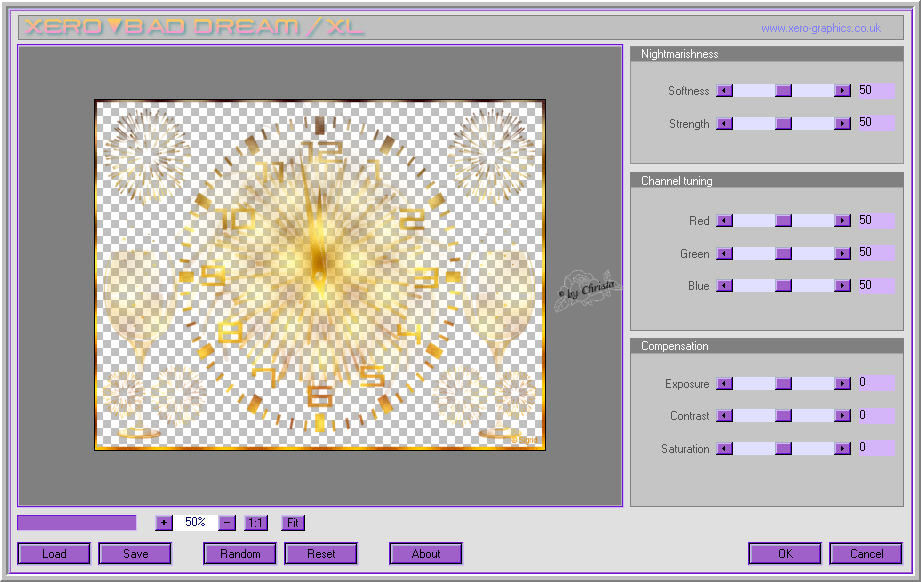Image resolution: width=921 pixels, height=582 pixels.
Task: Fit preview to window with Fit
Action: click(x=293, y=522)
